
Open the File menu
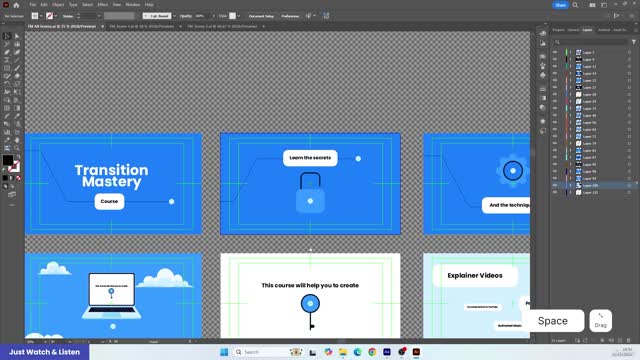32,5
